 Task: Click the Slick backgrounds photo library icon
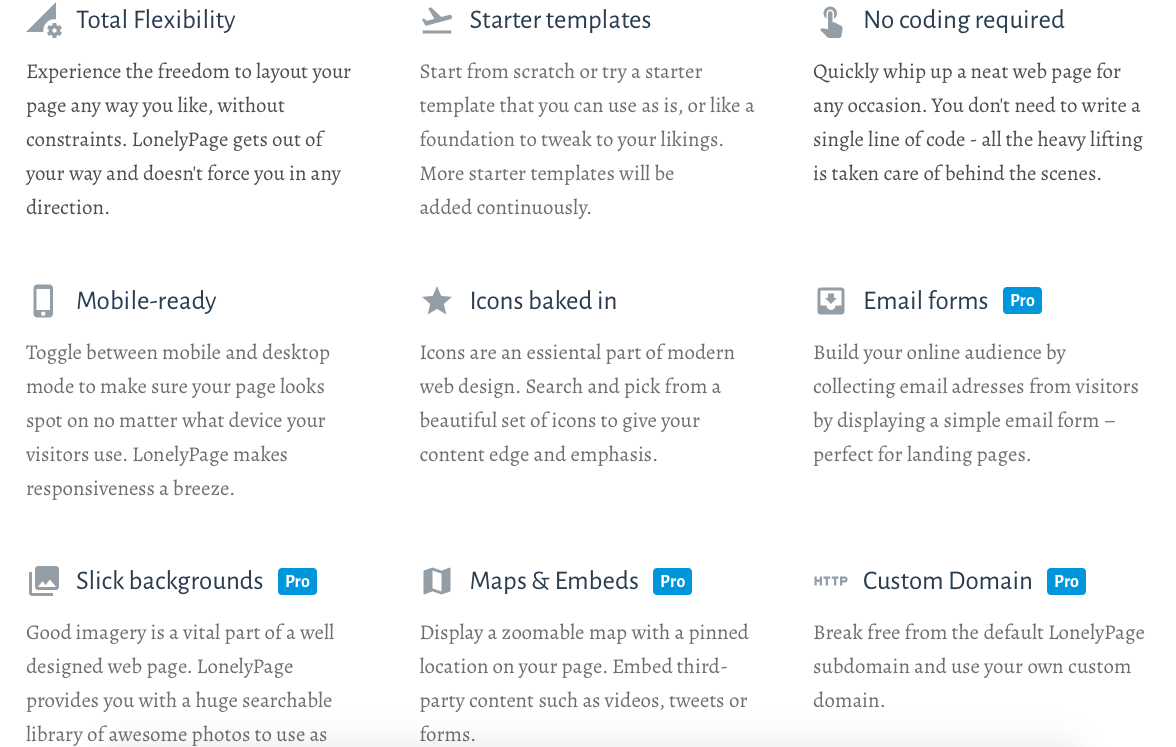coord(43,581)
